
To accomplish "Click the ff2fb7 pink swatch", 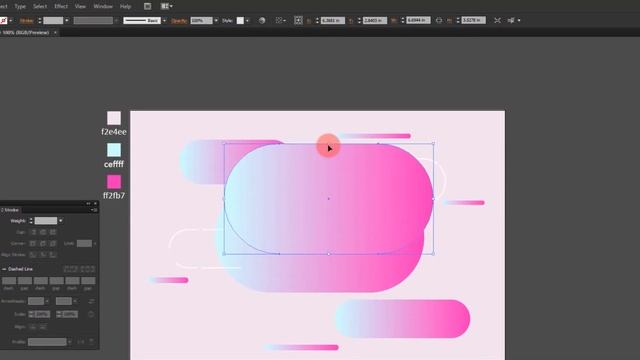I will (114, 182).
